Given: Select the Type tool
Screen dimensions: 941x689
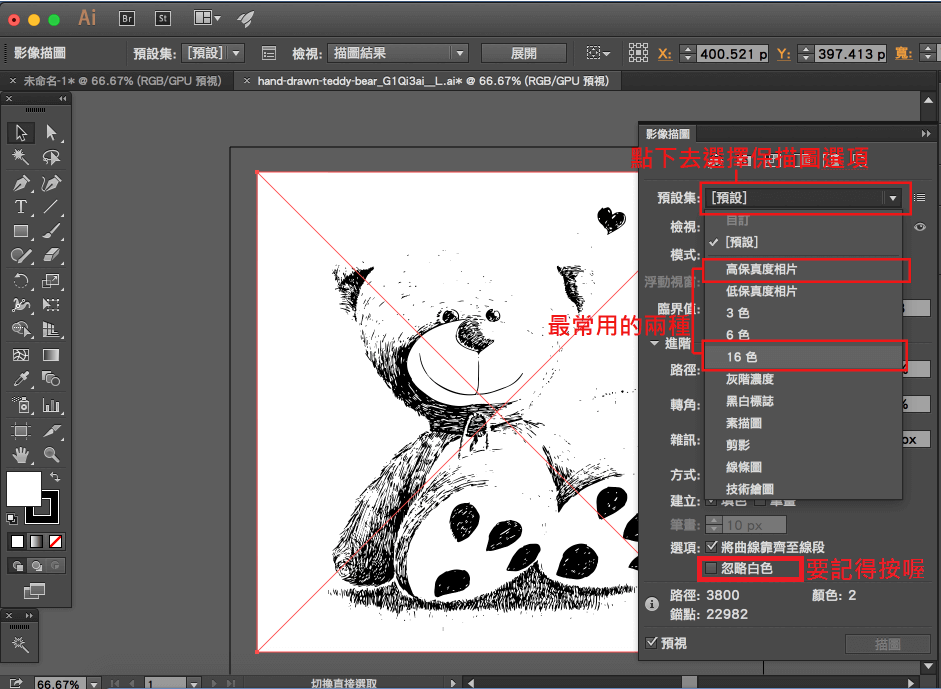Looking at the screenshot, I should pos(20,207).
